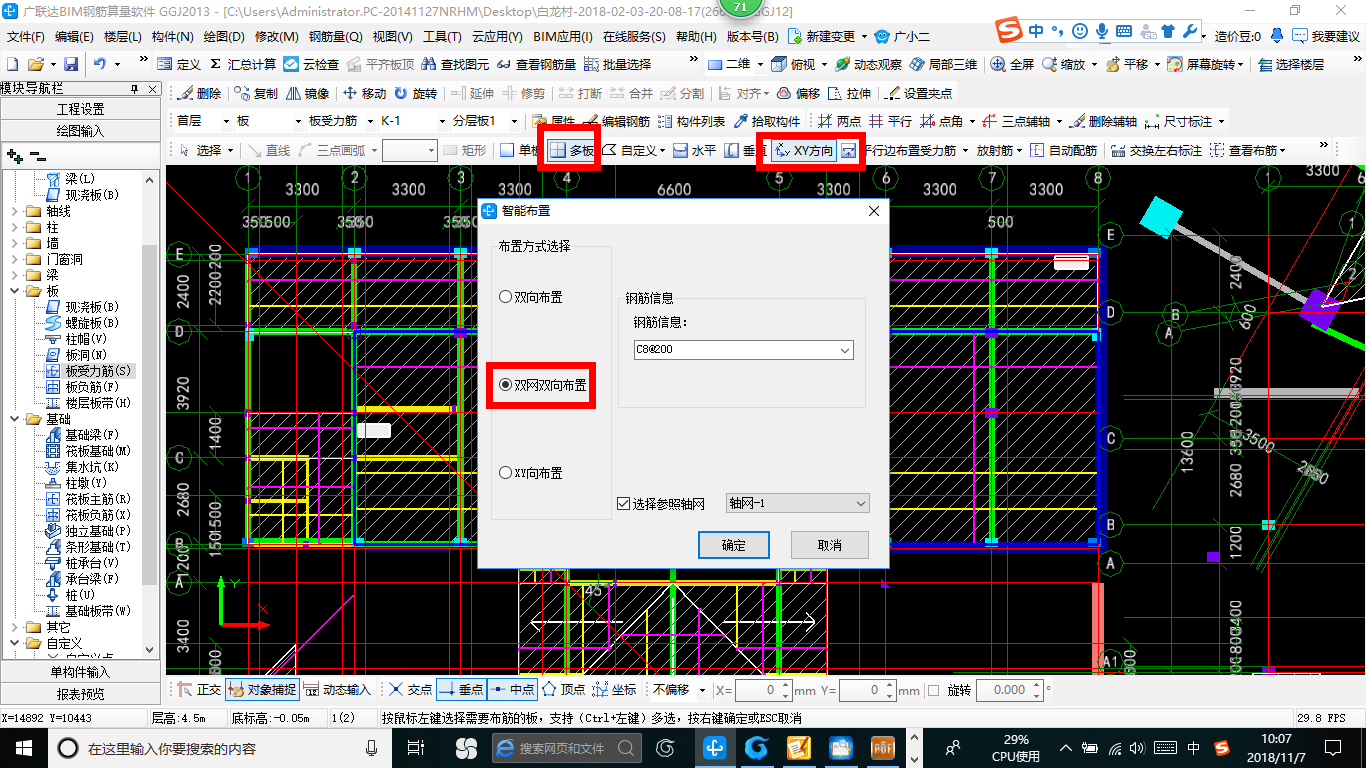
Task: Expand the 轴线 tree folder
Action: point(14,211)
